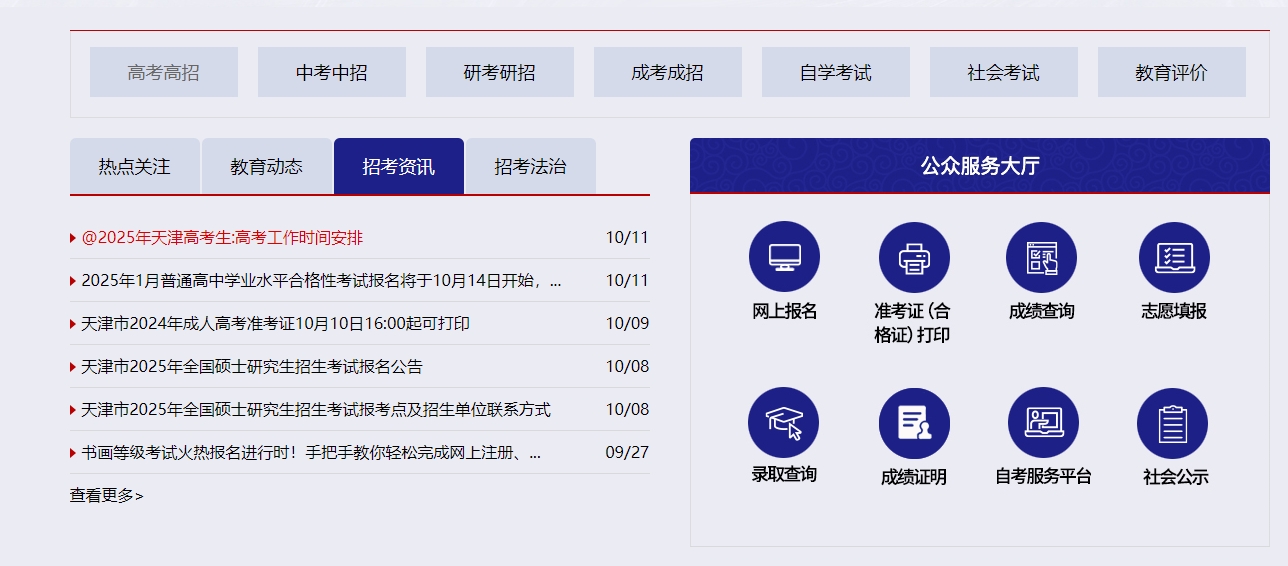Open the 成绩证明 document icon
The width and height of the screenshot is (1288, 566).
(913, 422)
